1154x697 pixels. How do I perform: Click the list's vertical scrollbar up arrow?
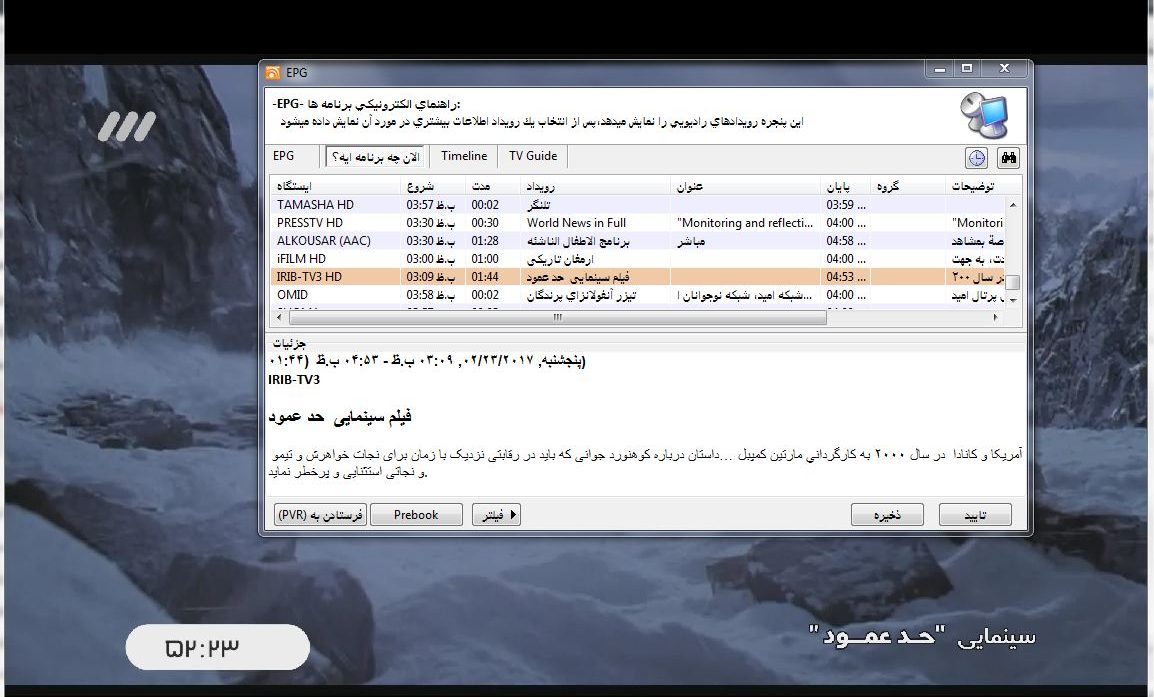click(x=1012, y=205)
